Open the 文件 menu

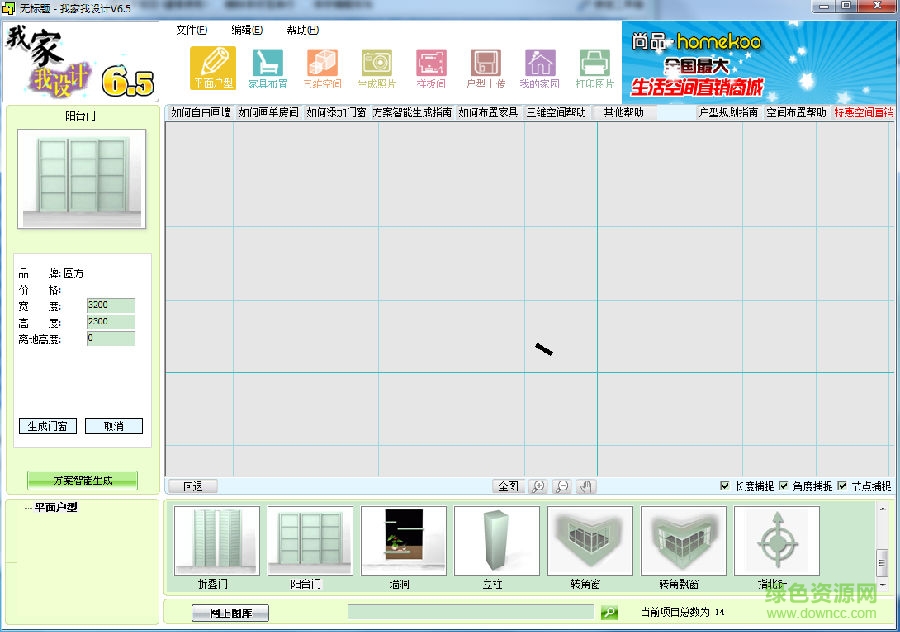tap(190, 30)
